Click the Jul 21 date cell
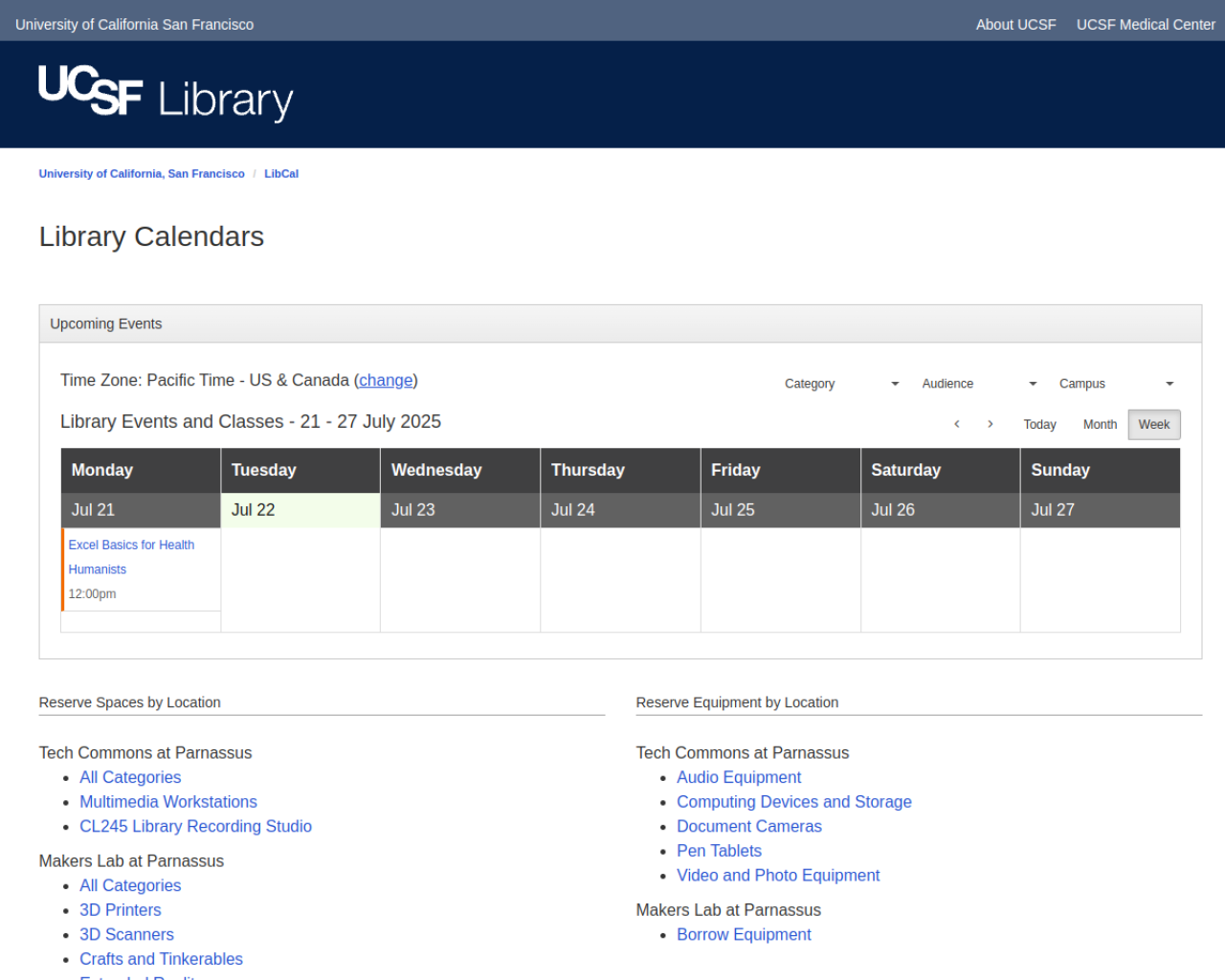The image size is (1225, 980). click(x=141, y=510)
